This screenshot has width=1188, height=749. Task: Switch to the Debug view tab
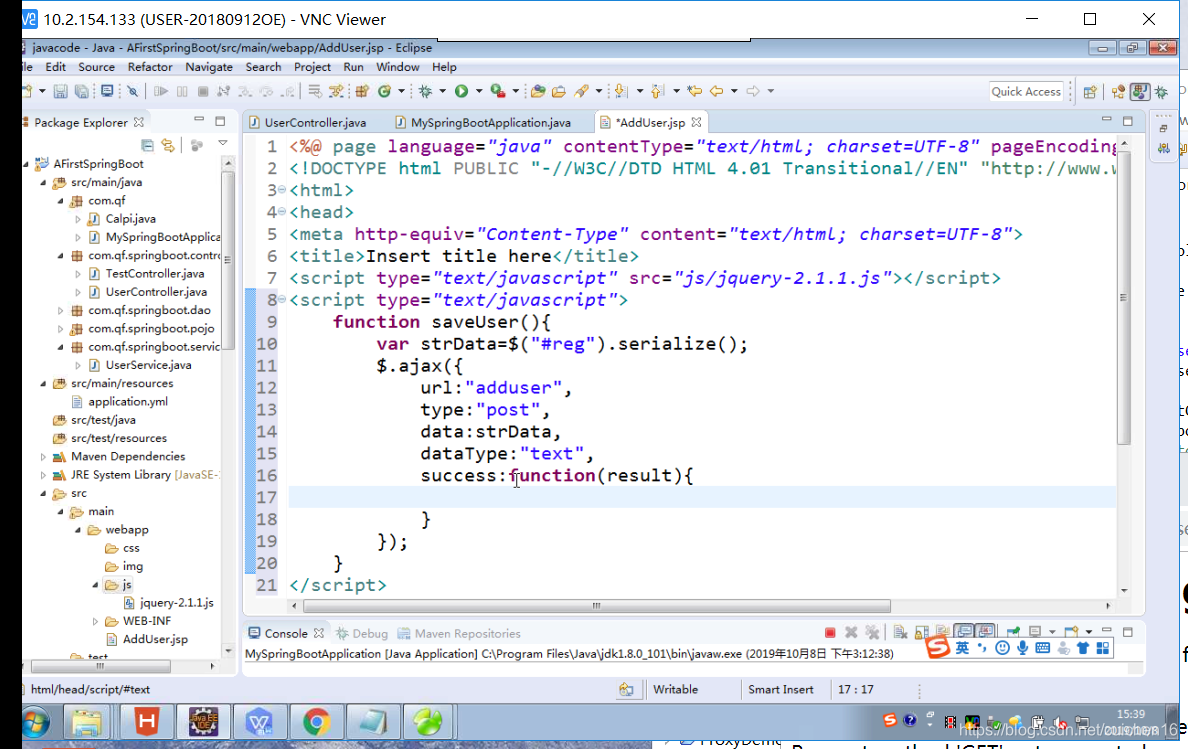[361, 634]
